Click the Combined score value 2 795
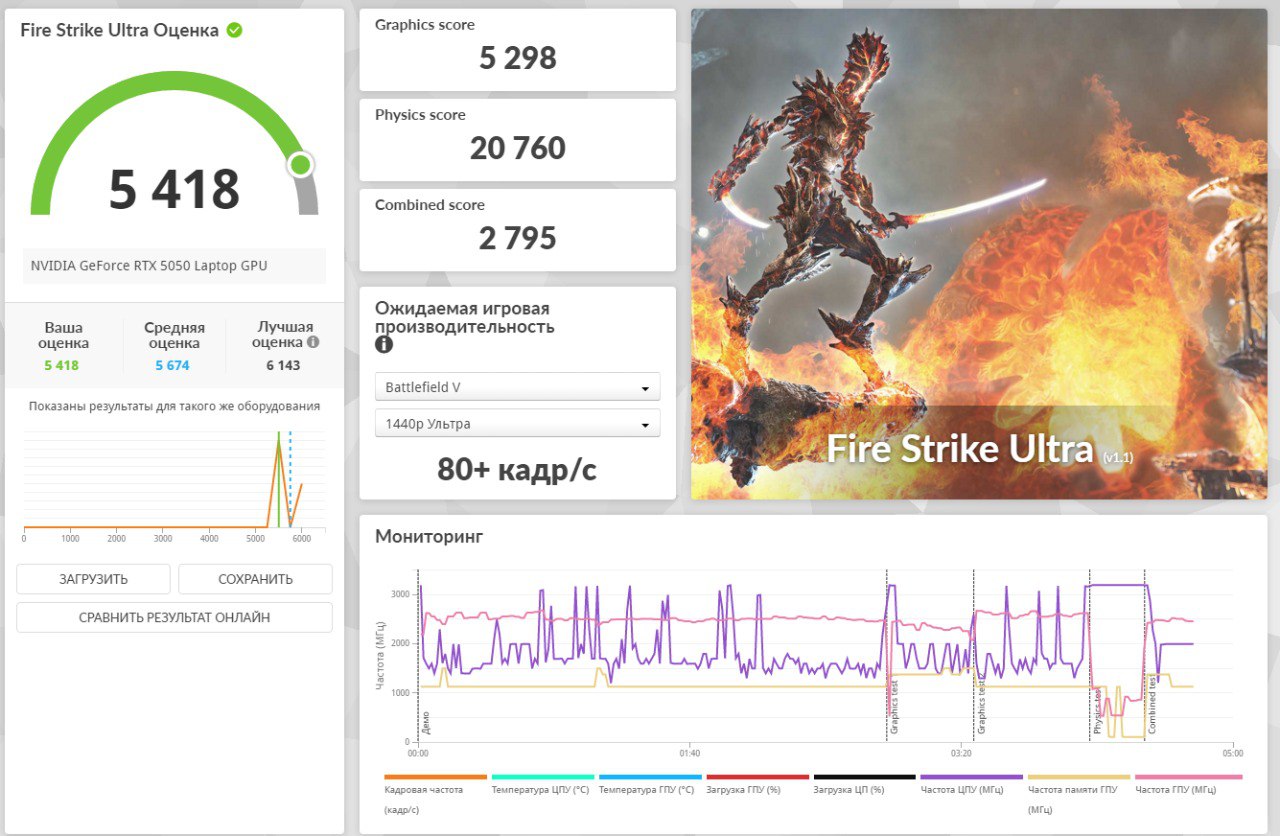Viewport: 1280px width, 836px height. click(x=517, y=238)
